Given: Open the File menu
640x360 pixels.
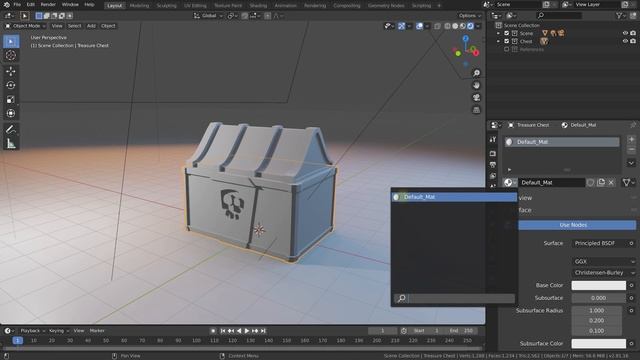Looking at the screenshot, I should [17, 4].
